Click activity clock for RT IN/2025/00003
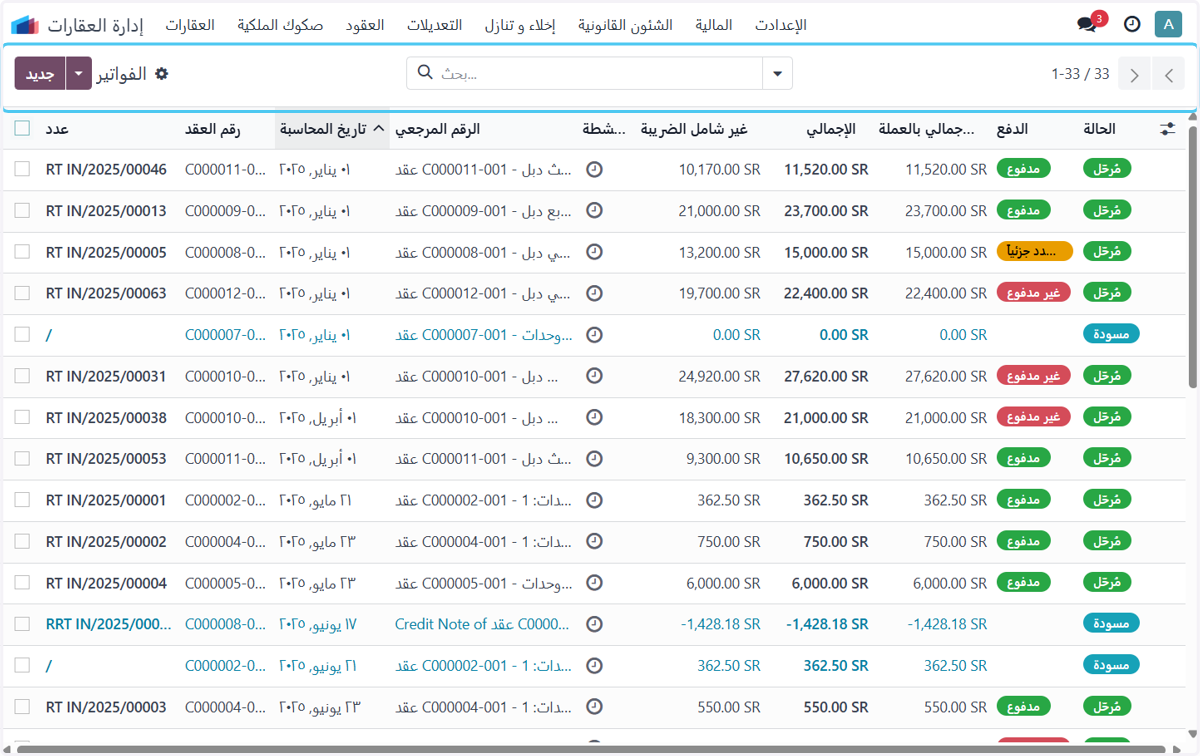1200x756 pixels. (x=594, y=707)
